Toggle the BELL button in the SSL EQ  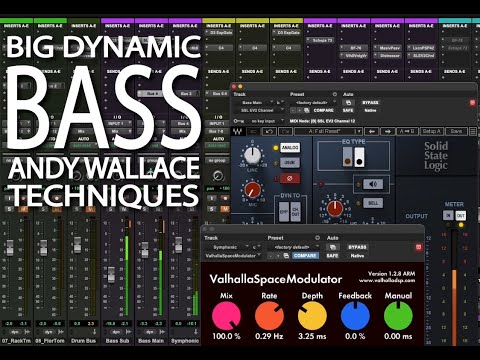pos(373,203)
